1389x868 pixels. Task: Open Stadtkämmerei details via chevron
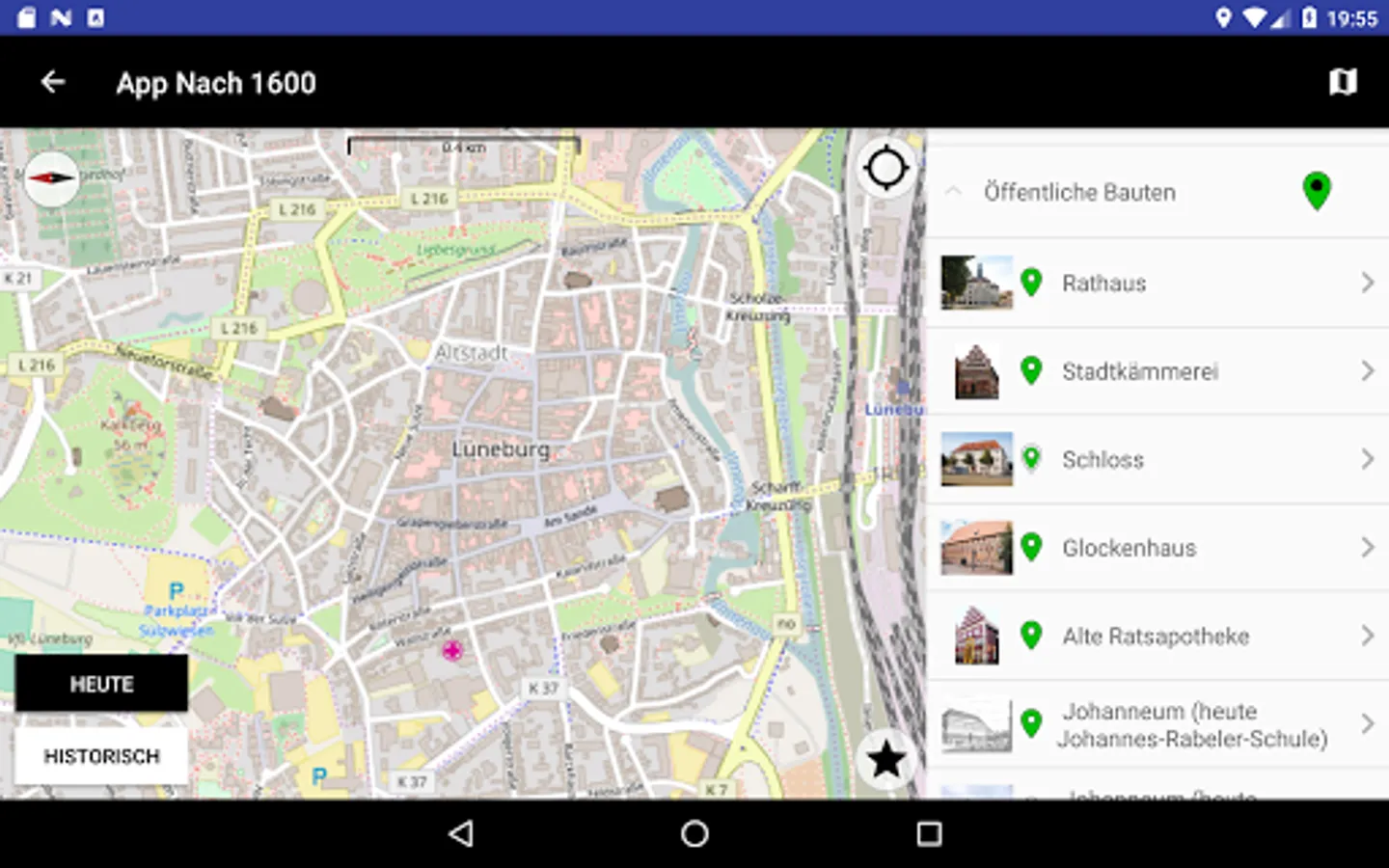(x=1367, y=371)
